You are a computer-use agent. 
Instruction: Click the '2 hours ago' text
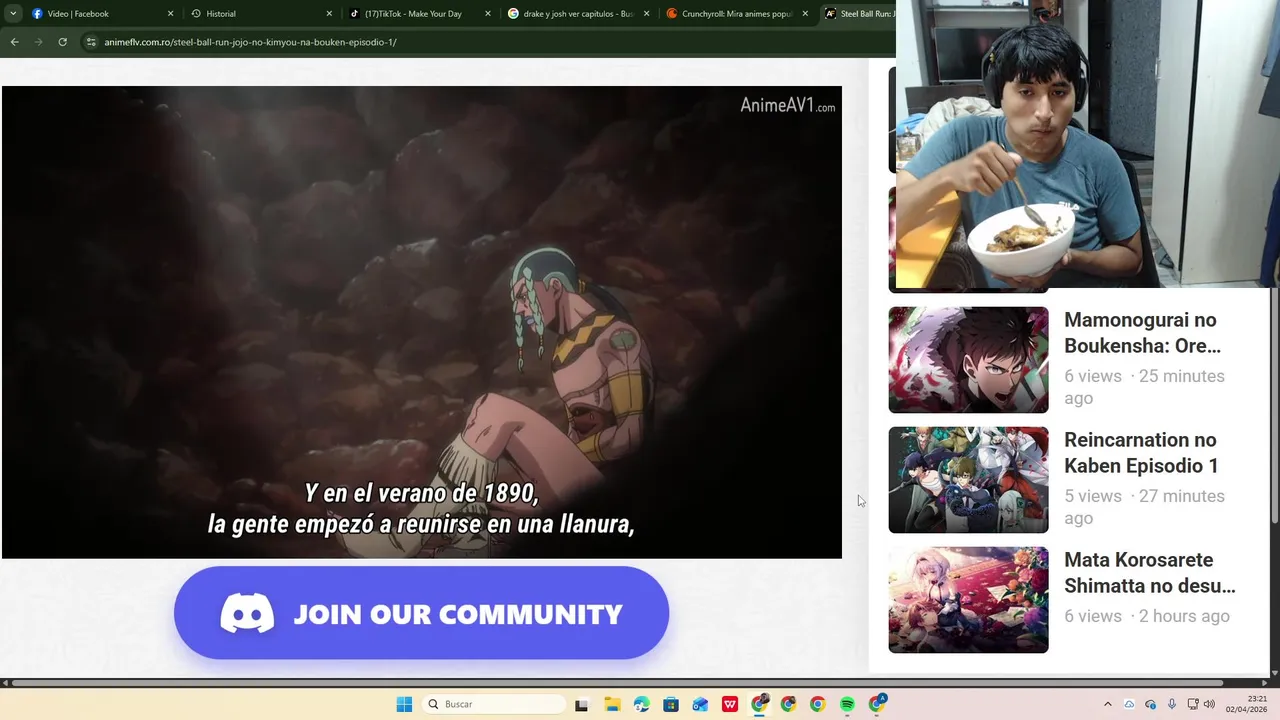click(x=1184, y=616)
